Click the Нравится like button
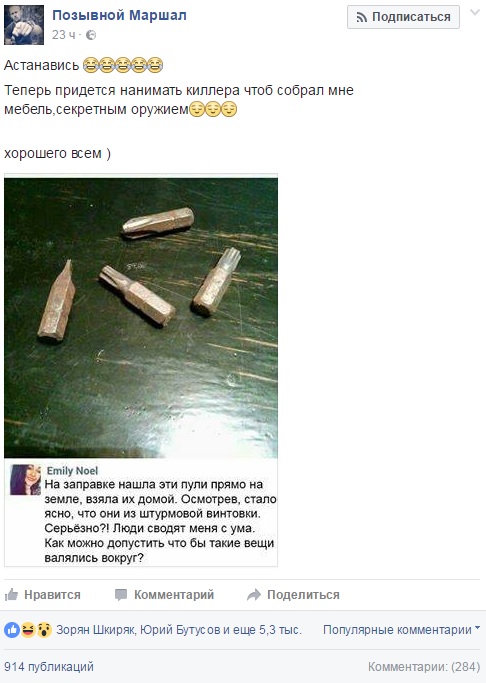 43,595
